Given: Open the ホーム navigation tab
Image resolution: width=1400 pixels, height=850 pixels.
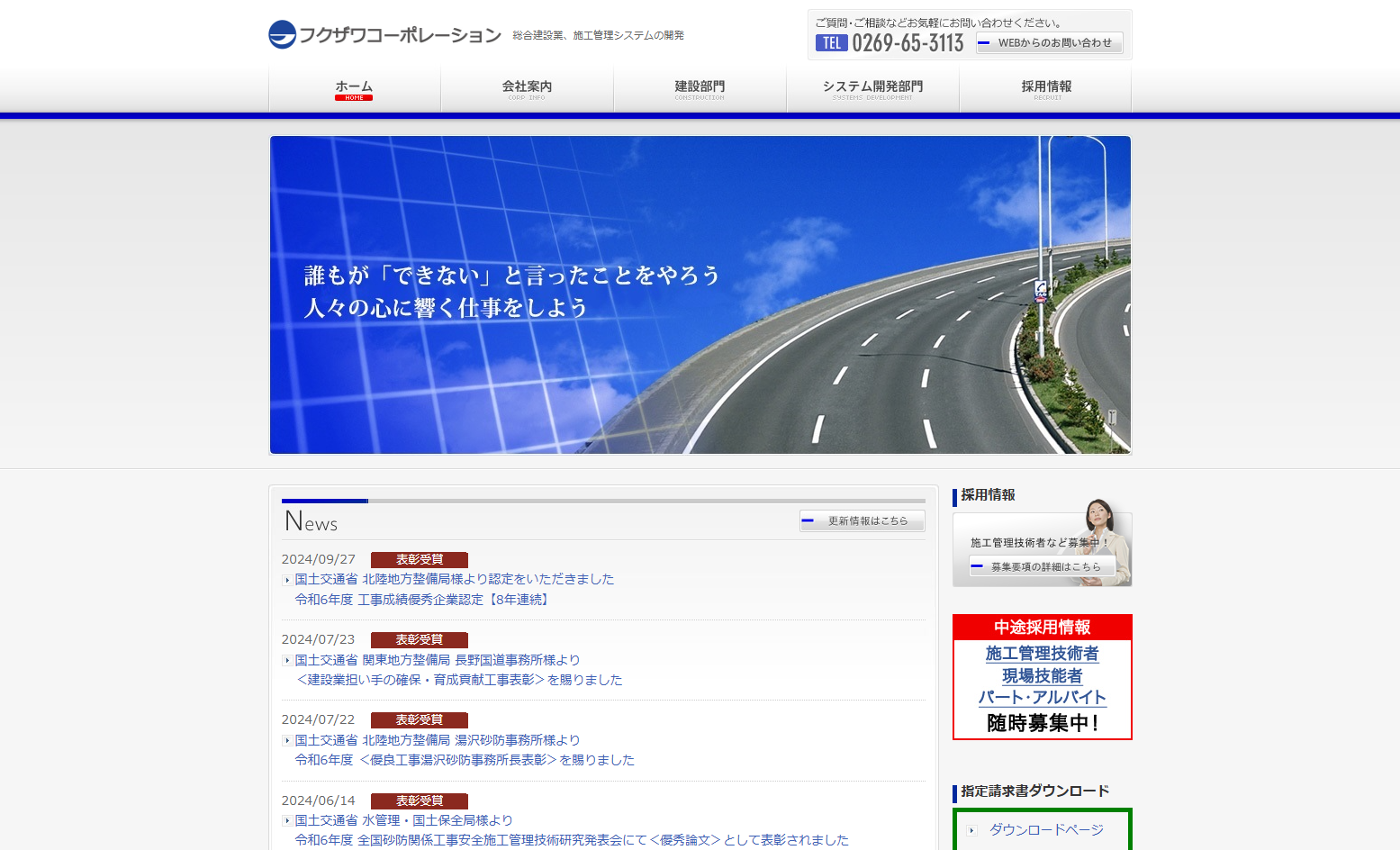Looking at the screenshot, I should pos(355,89).
